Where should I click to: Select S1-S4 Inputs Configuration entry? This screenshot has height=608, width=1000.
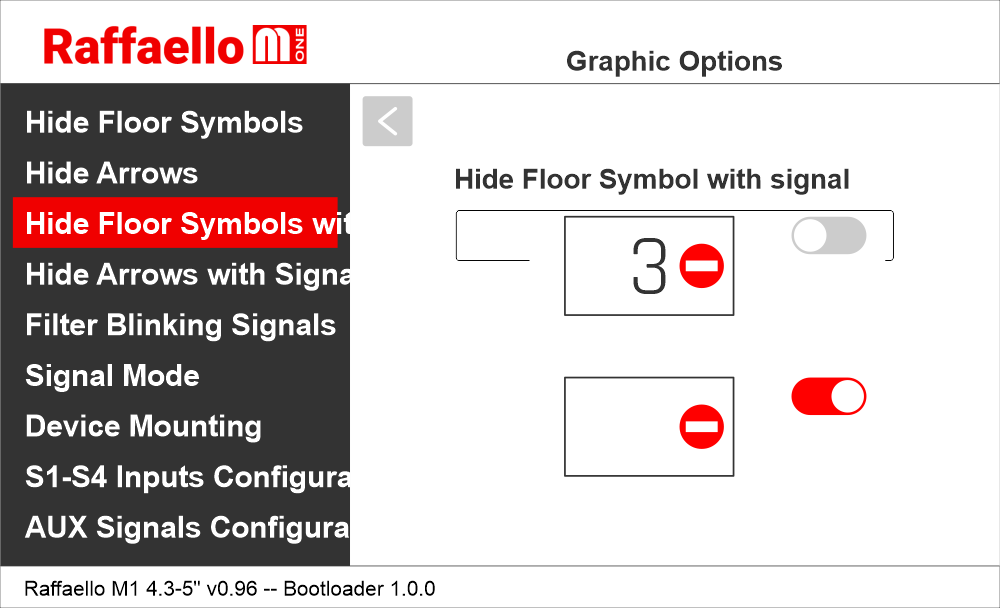click(186, 477)
